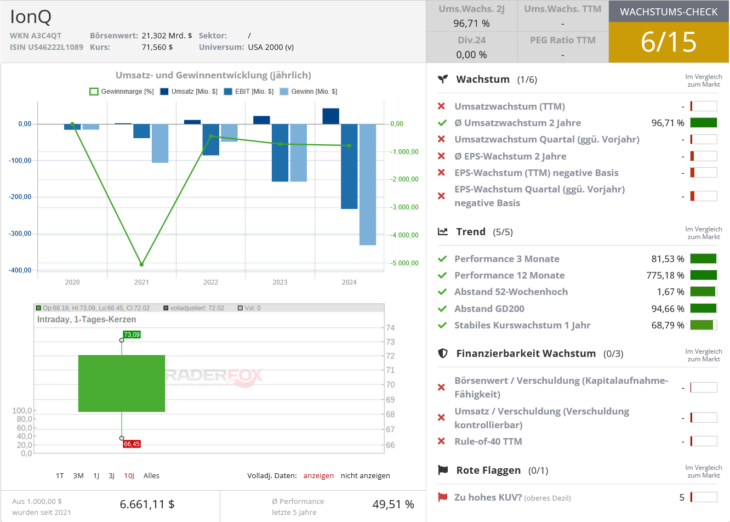Toggle the Gewinn [Mio. $] legend entry

[x=308, y=92]
